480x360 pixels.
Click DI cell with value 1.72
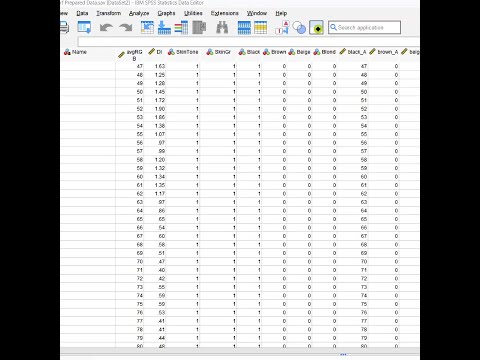[156, 100]
